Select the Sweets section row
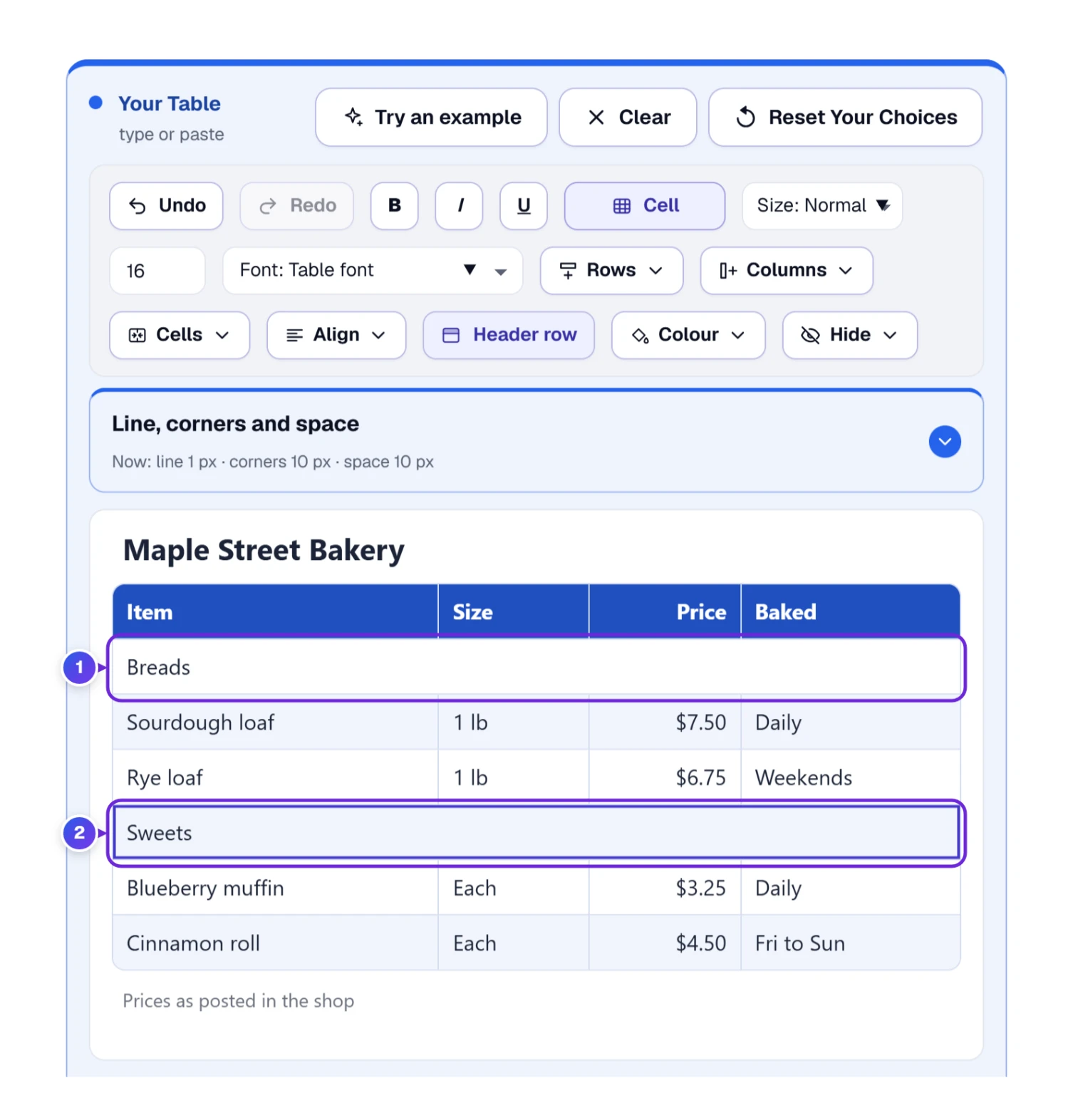 [x=536, y=833]
